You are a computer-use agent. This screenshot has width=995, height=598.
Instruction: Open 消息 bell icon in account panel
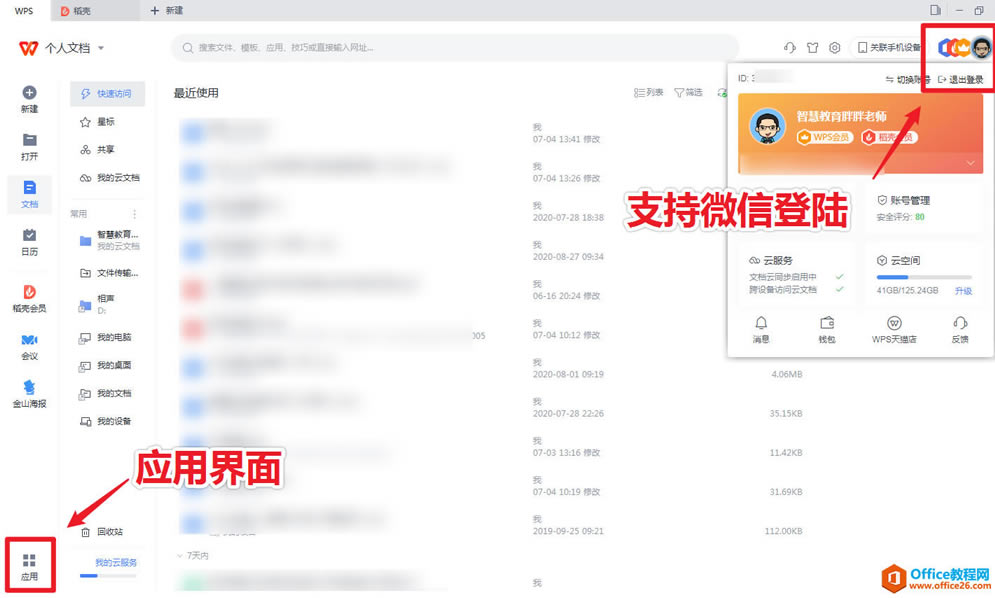click(x=761, y=322)
